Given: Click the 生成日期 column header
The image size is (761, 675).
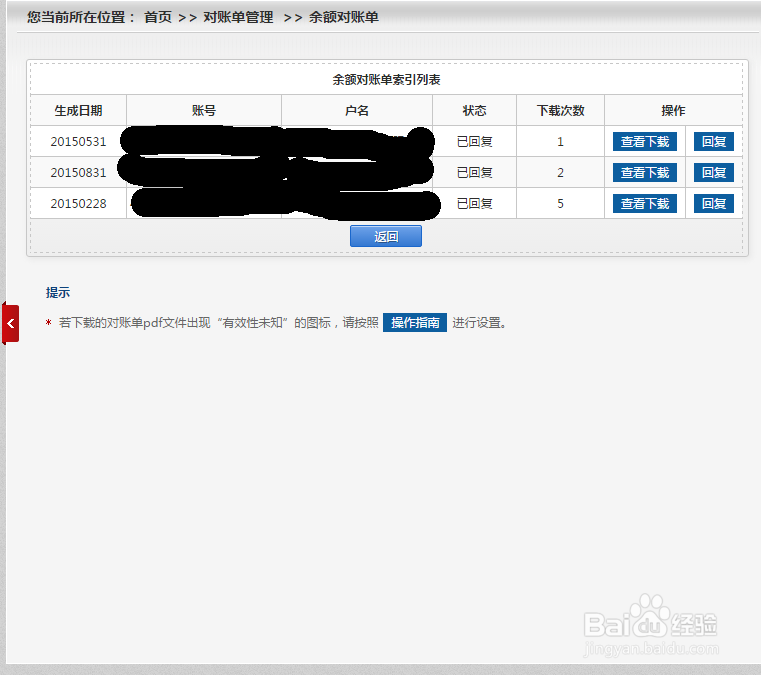Looking at the screenshot, I should pos(78,111).
